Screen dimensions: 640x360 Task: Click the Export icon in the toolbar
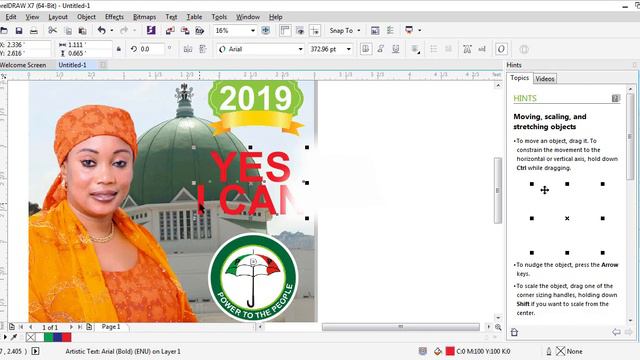(185, 31)
